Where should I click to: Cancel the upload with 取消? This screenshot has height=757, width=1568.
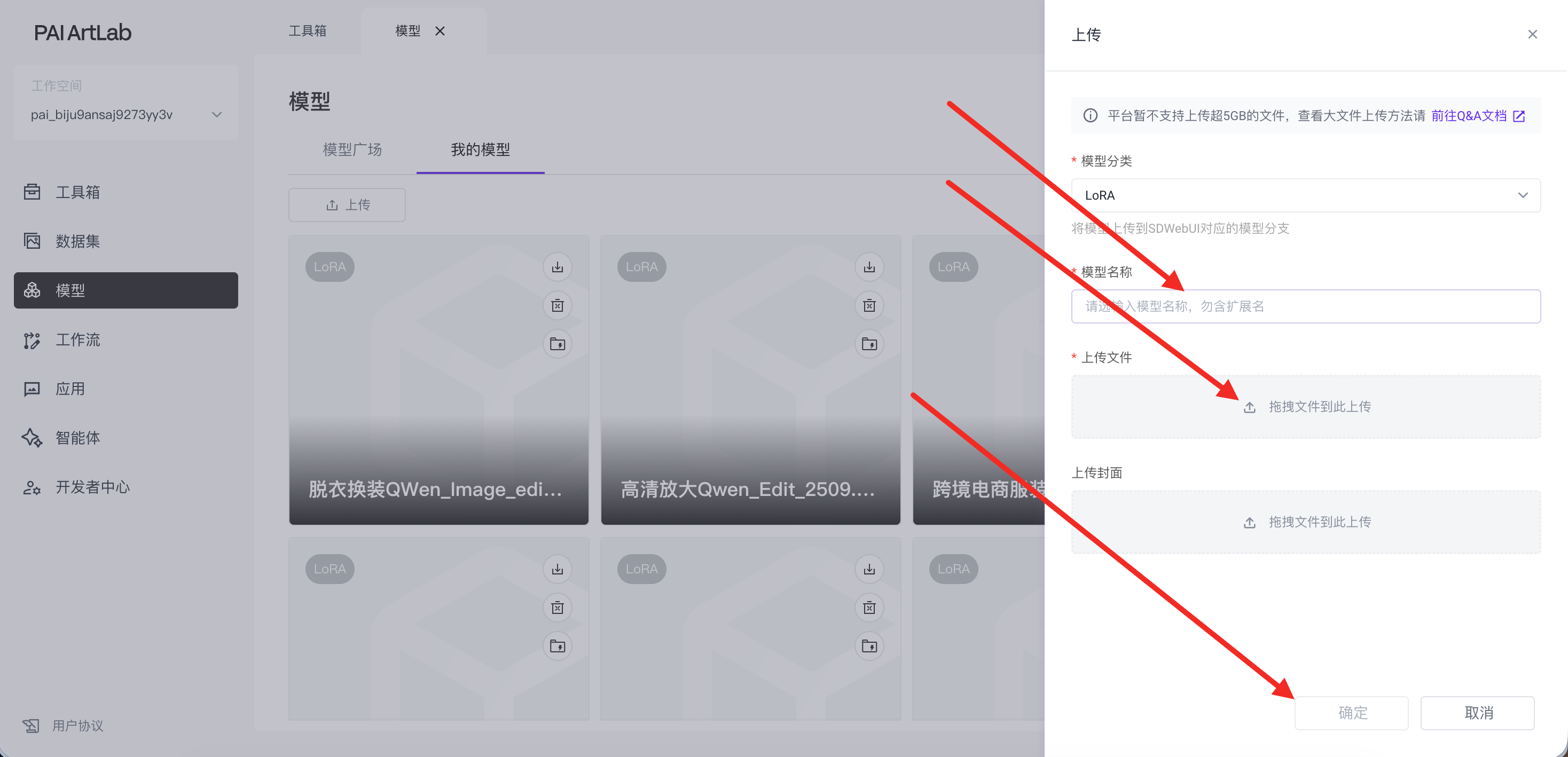tap(1477, 713)
